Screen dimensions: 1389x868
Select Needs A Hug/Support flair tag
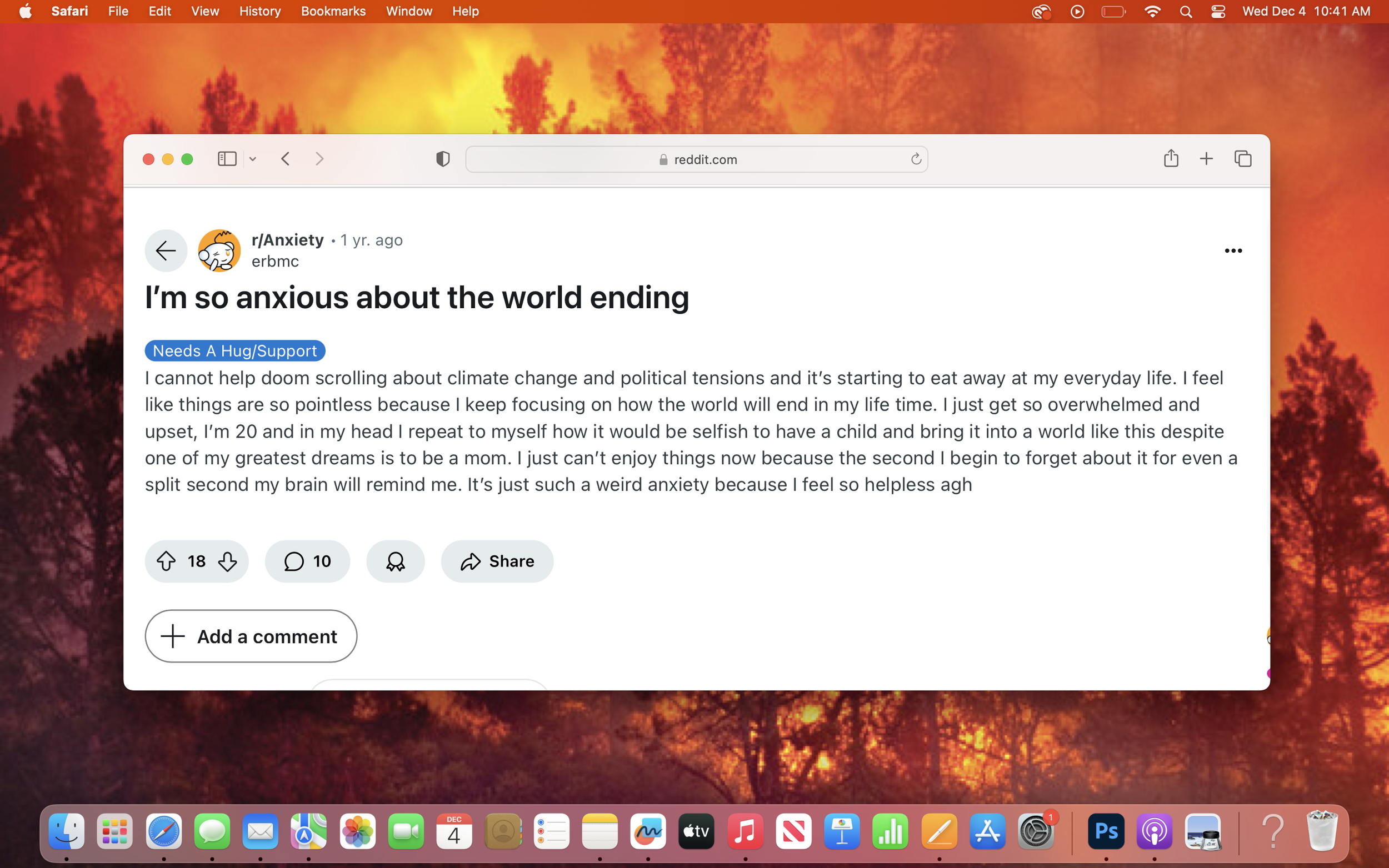[235, 351]
